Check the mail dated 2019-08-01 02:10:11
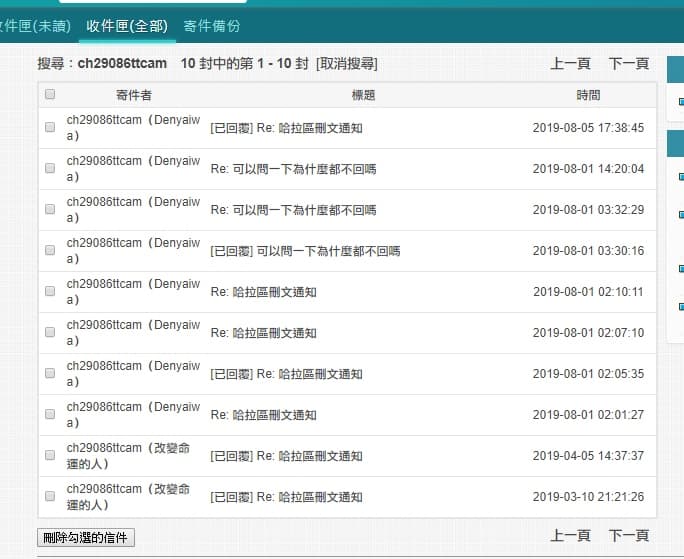The height and width of the screenshot is (559, 684). [x=50, y=291]
